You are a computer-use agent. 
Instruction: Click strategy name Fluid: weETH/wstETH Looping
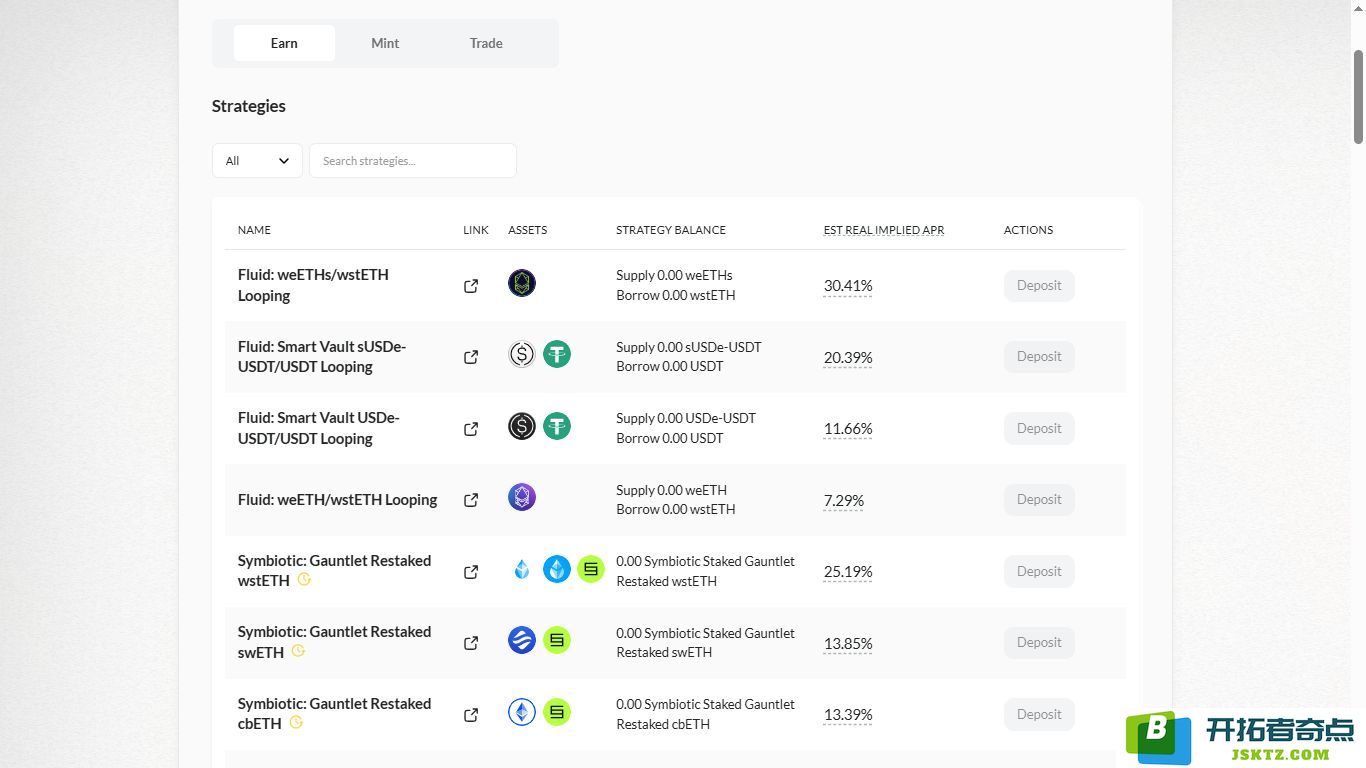(338, 500)
